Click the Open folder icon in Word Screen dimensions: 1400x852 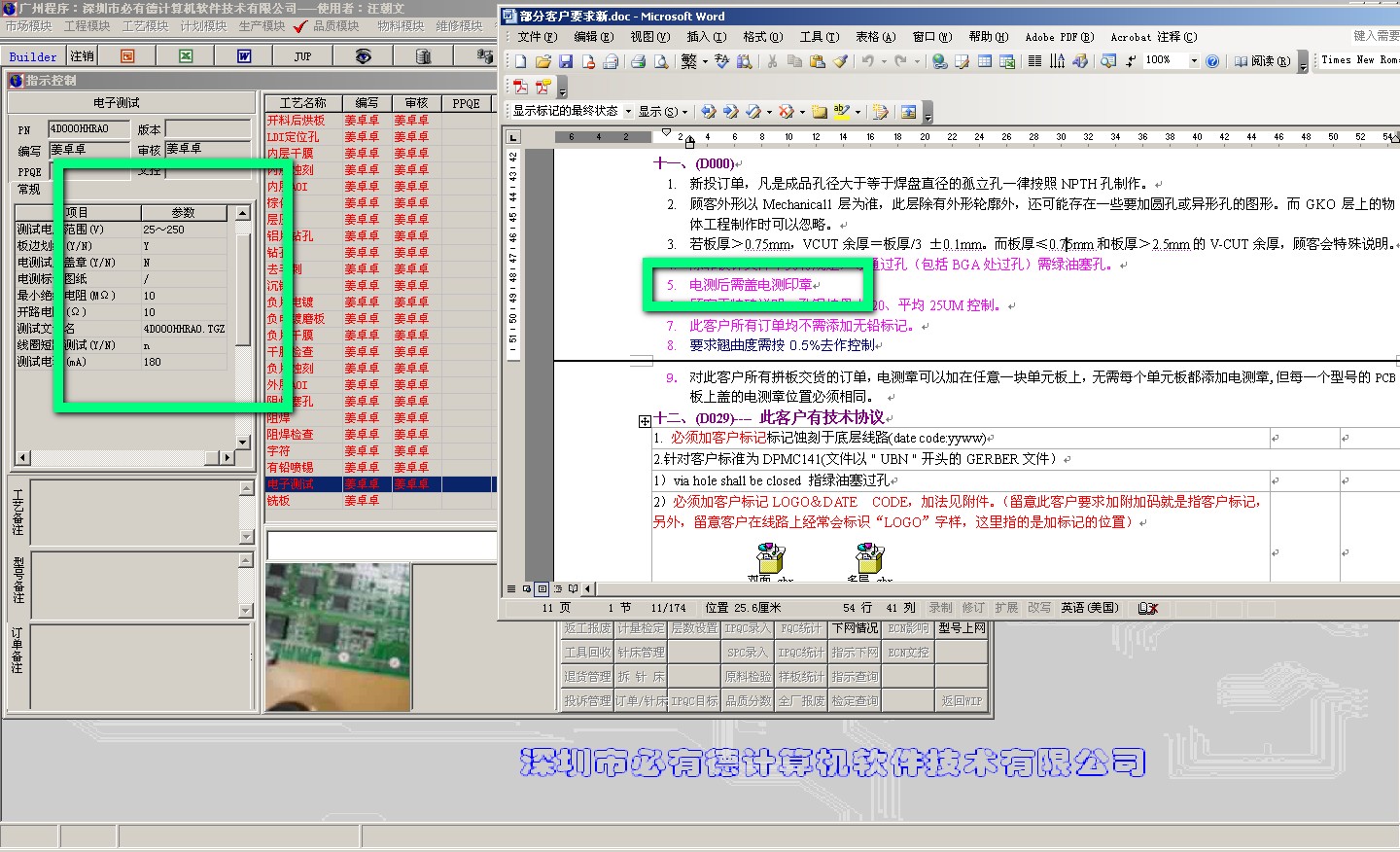542,61
